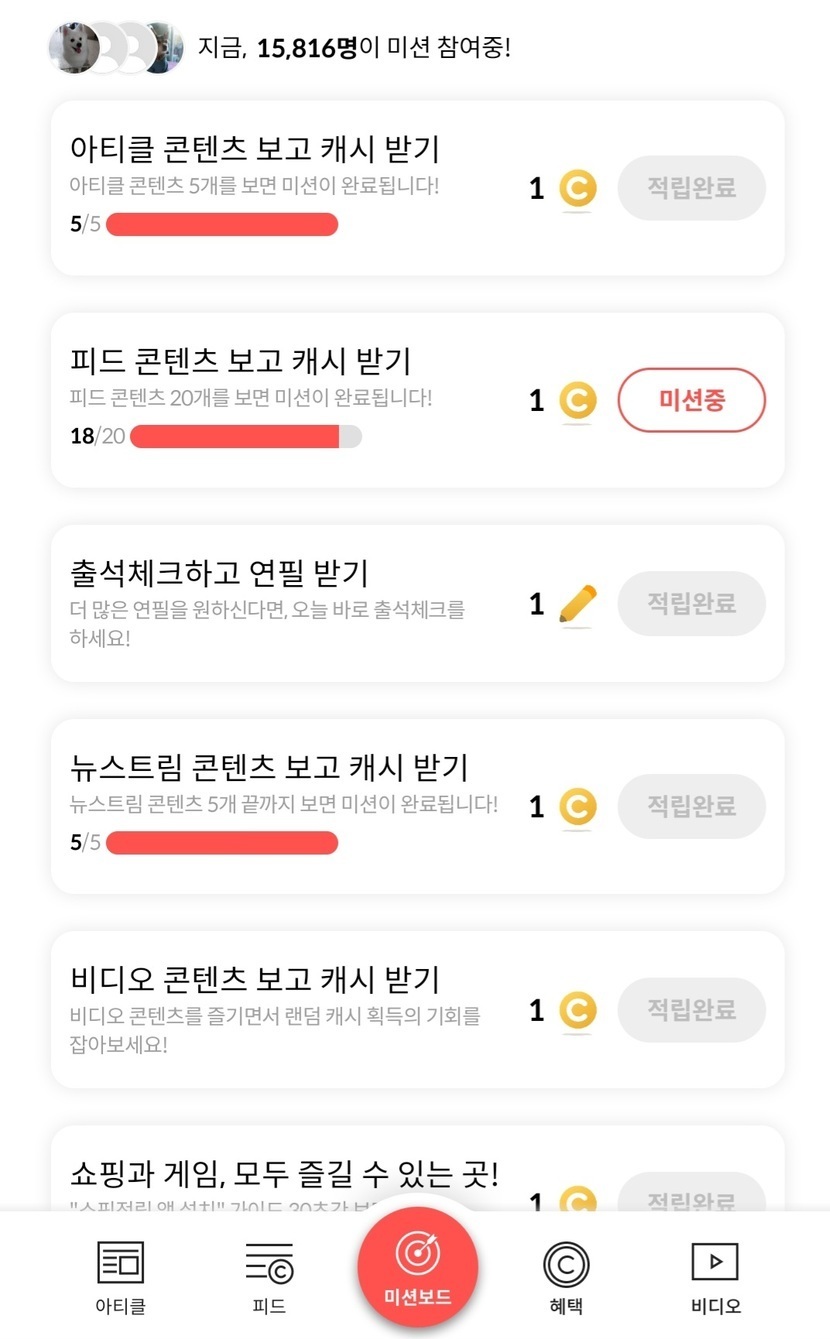Tap the cash coin in 비디오 콘텐츠 mission

coord(577,1010)
